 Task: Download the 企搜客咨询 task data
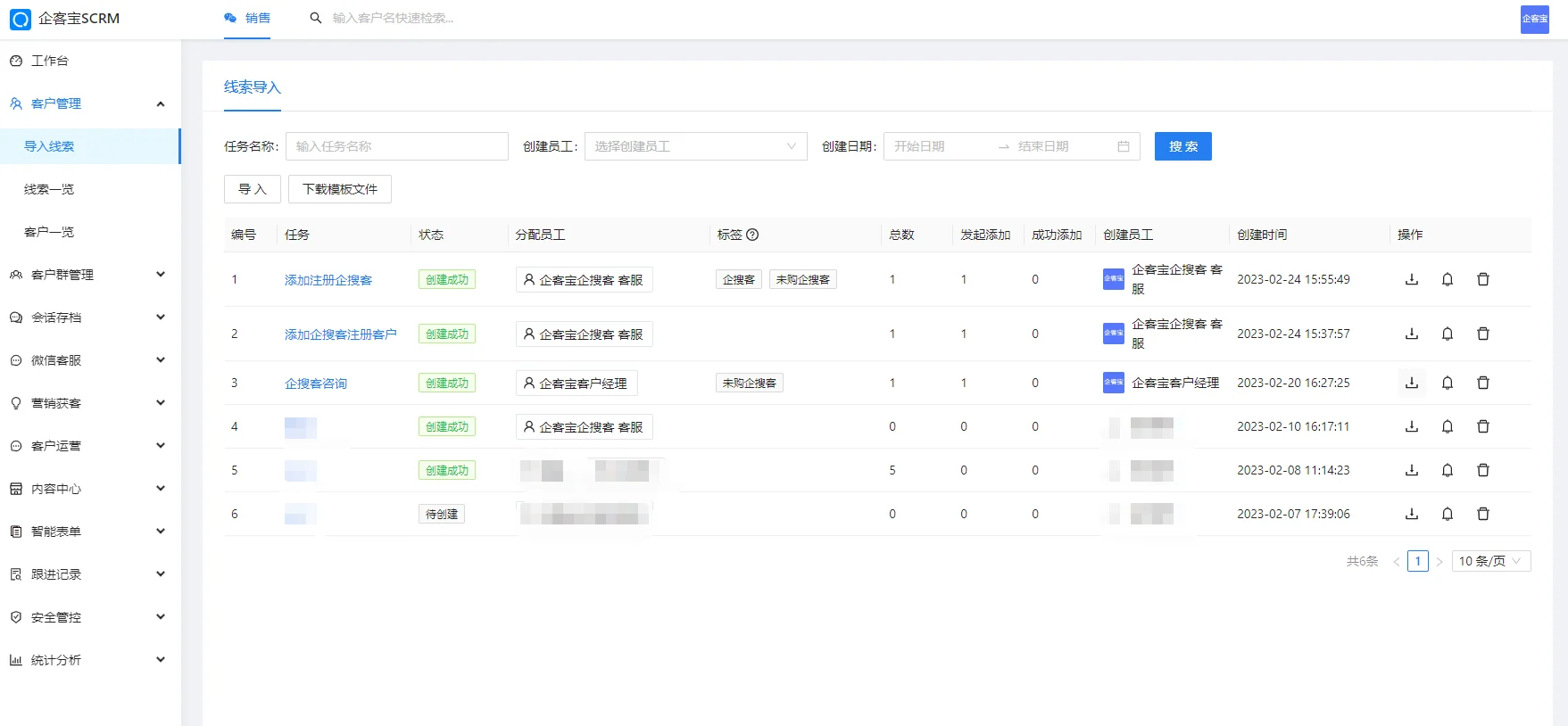pos(1412,383)
